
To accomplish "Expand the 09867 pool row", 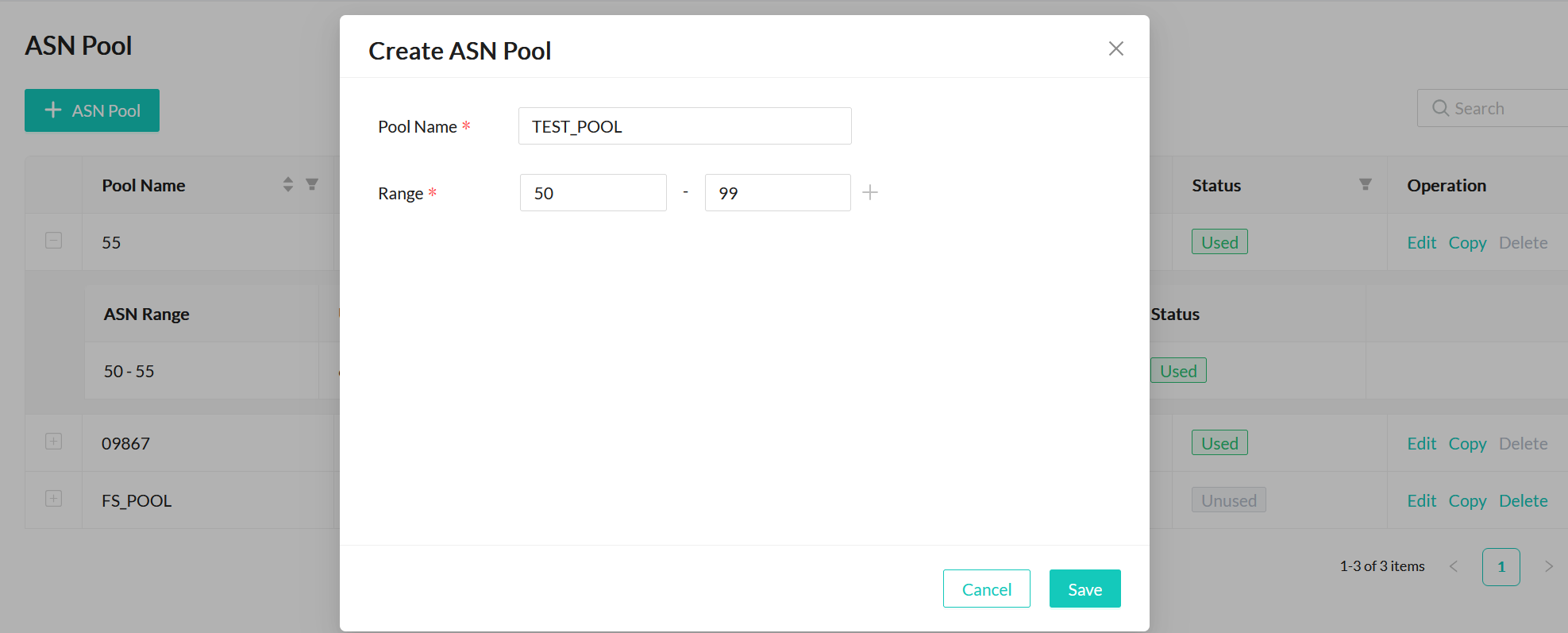I will click(54, 442).
